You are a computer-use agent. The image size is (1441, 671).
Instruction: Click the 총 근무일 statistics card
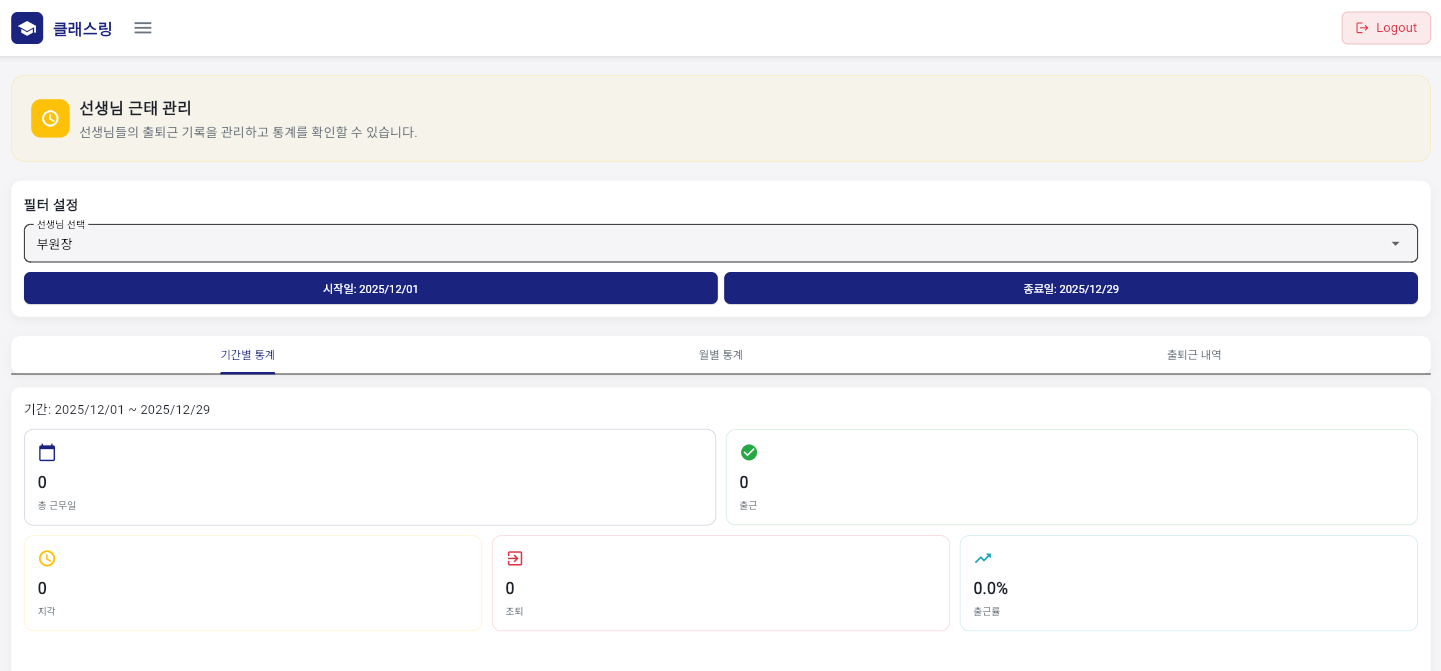[x=370, y=477]
